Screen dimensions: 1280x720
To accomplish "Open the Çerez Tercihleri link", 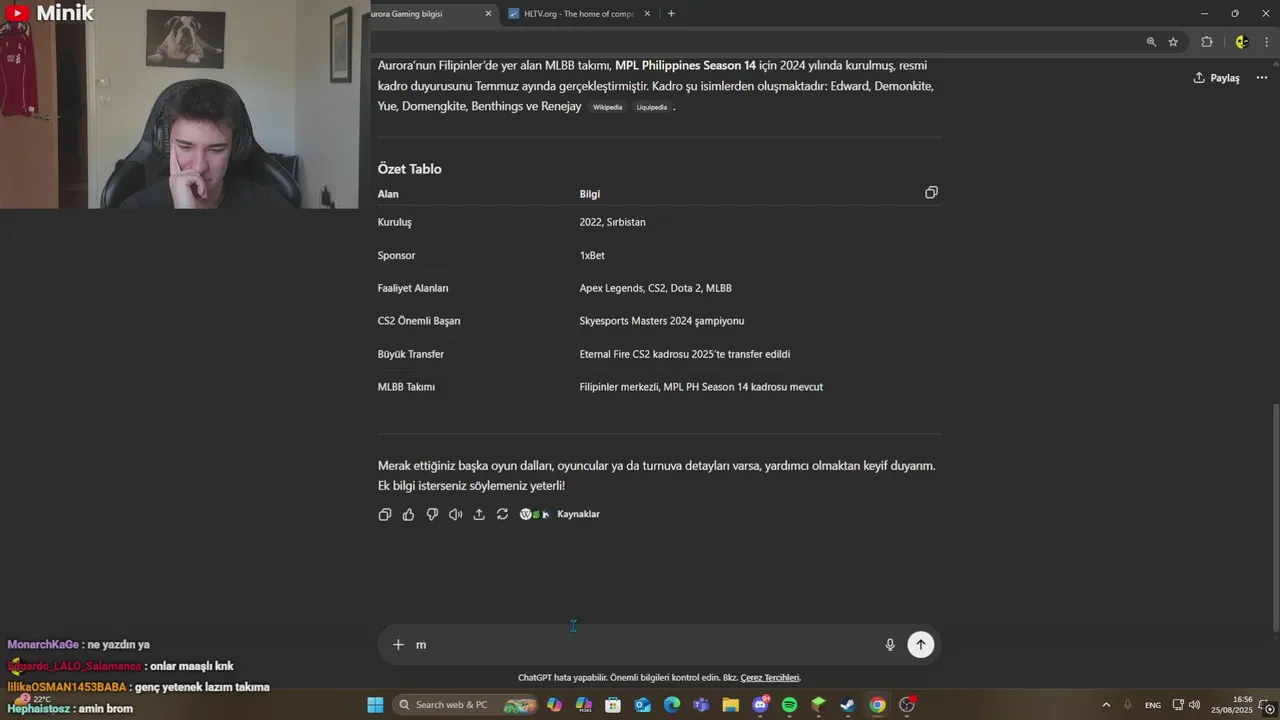I will 770,678.
